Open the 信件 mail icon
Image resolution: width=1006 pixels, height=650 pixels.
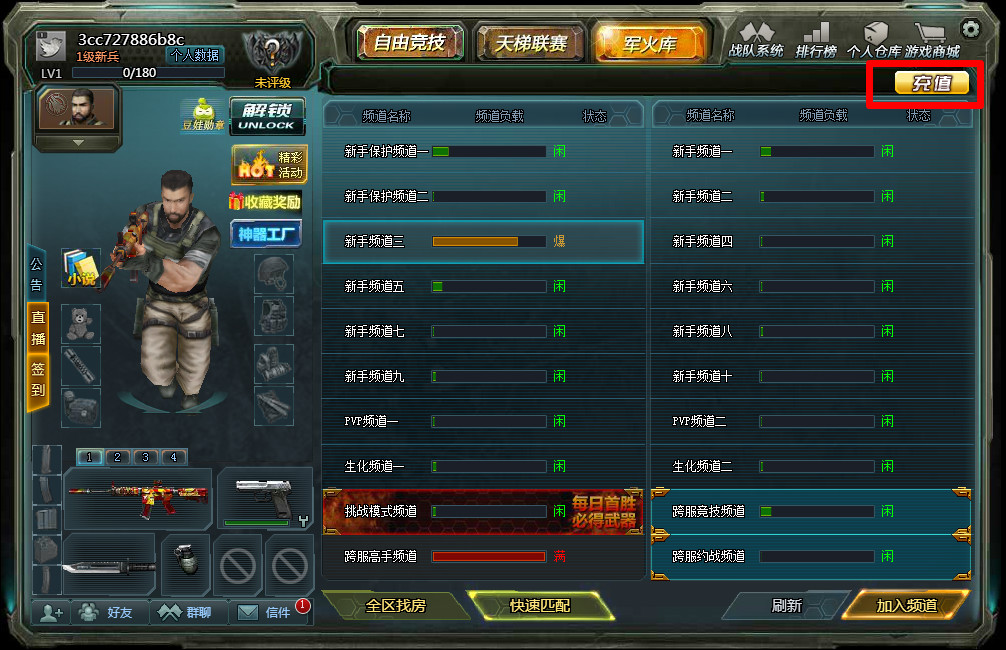pyautogui.click(x=264, y=612)
